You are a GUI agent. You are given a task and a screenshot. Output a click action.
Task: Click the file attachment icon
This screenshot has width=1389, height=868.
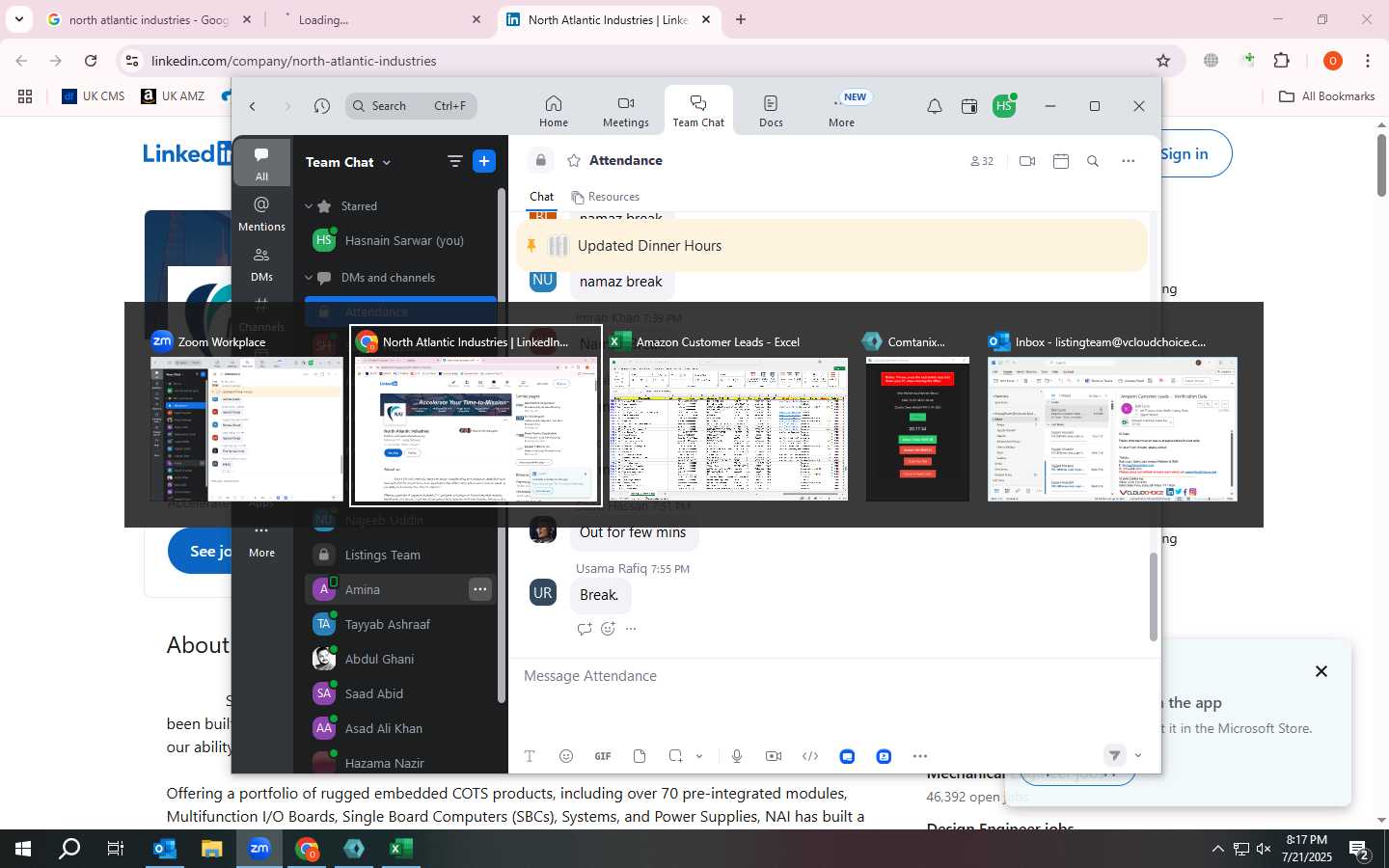point(640,756)
